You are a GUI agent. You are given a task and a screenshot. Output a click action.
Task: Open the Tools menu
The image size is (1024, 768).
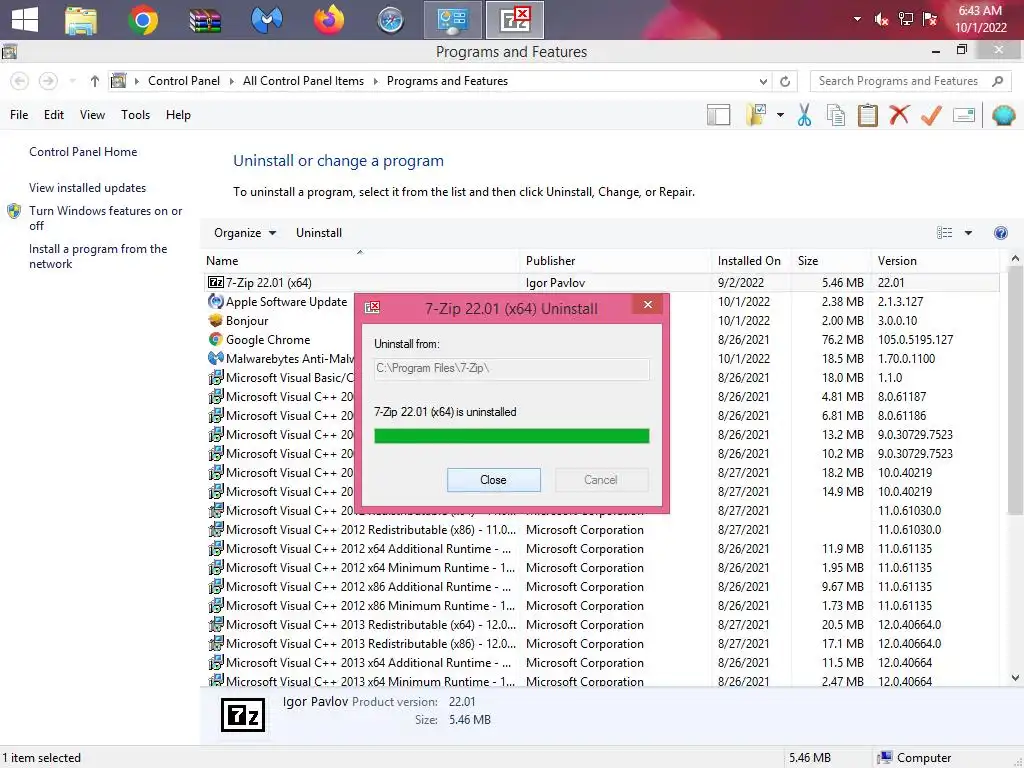coord(135,115)
